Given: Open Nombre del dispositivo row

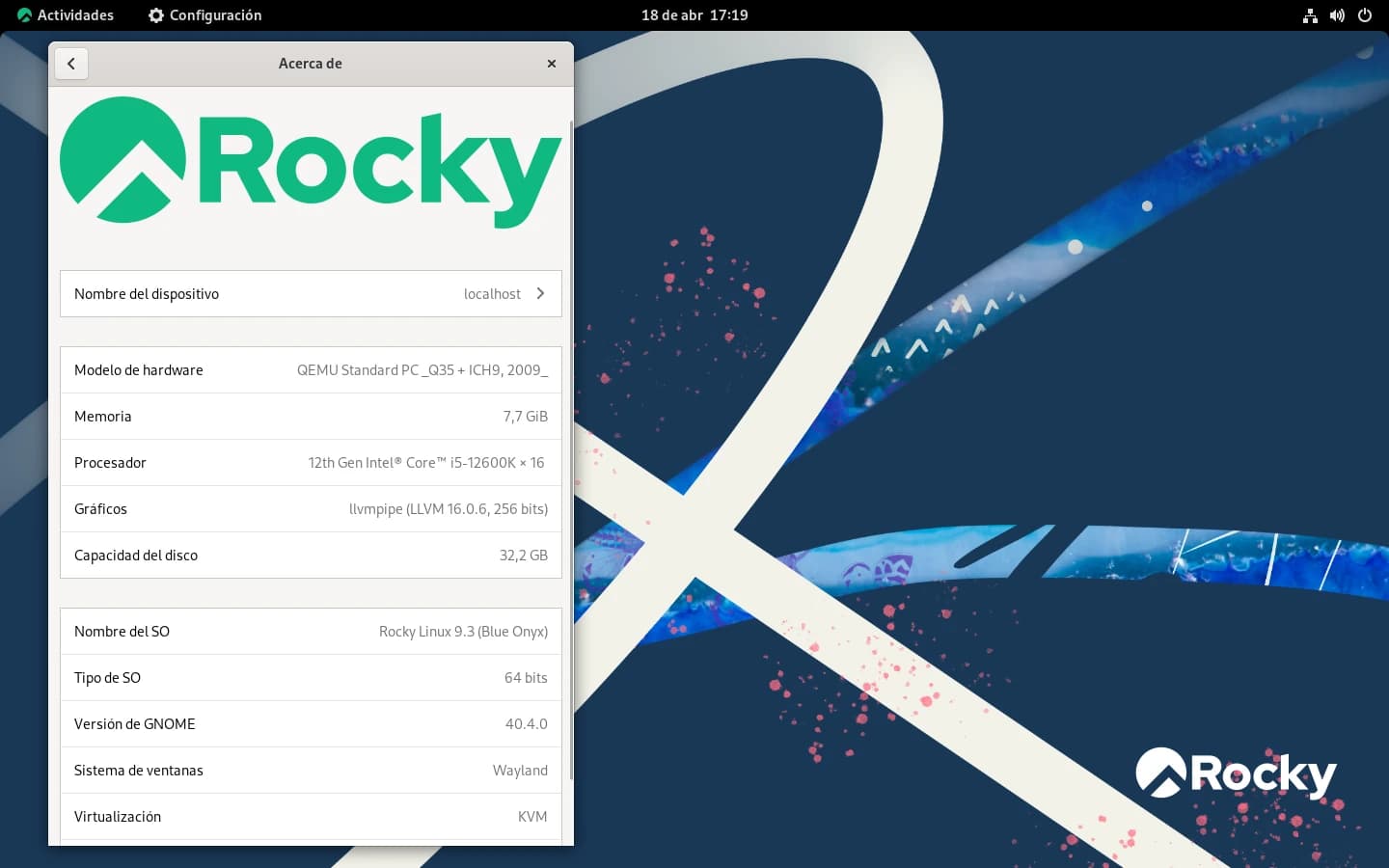Looking at the screenshot, I should (311, 294).
